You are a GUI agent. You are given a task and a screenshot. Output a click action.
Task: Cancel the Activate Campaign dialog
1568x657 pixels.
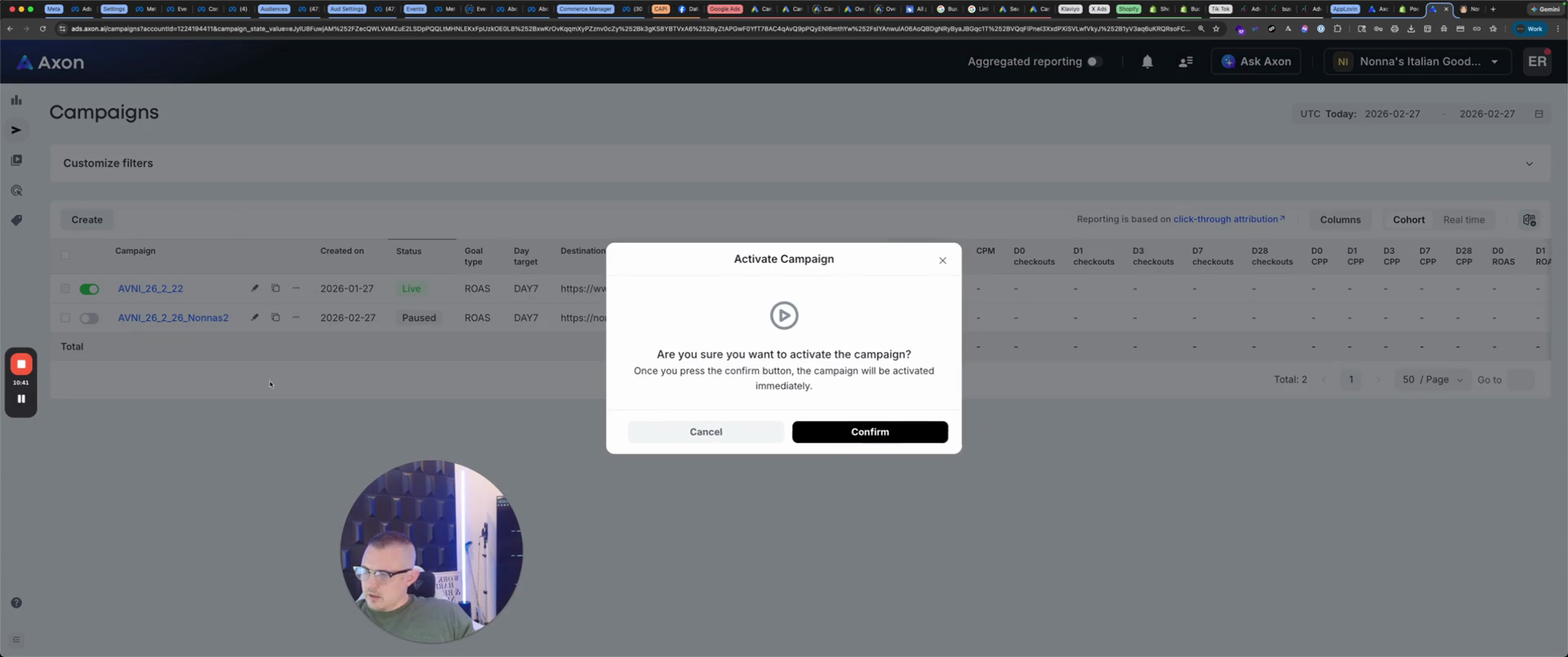click(706, 432)
